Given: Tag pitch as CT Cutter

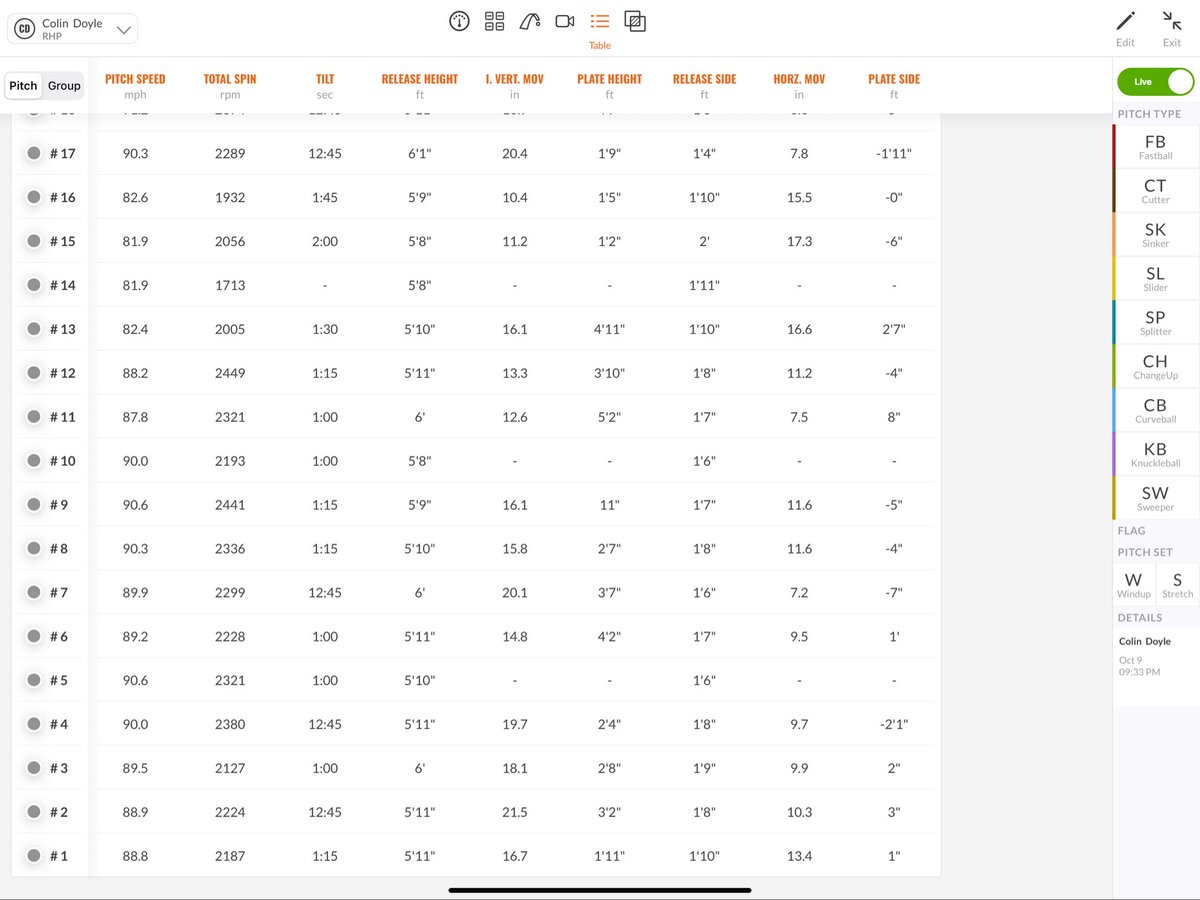Looking at the screenshot, I should tap(1155, 190).
